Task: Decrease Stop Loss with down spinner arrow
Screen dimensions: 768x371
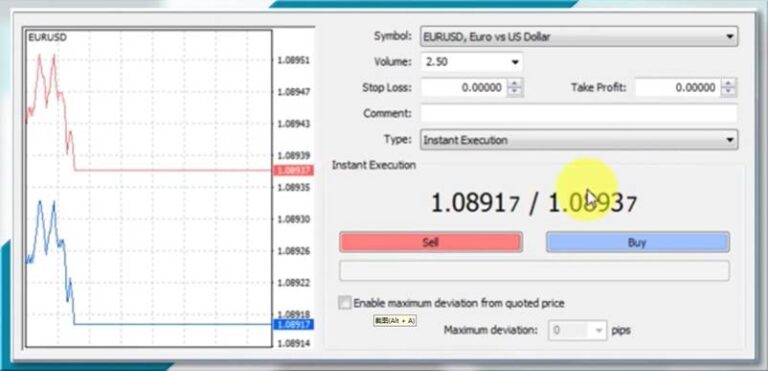Action: click(x=514, y=92)
